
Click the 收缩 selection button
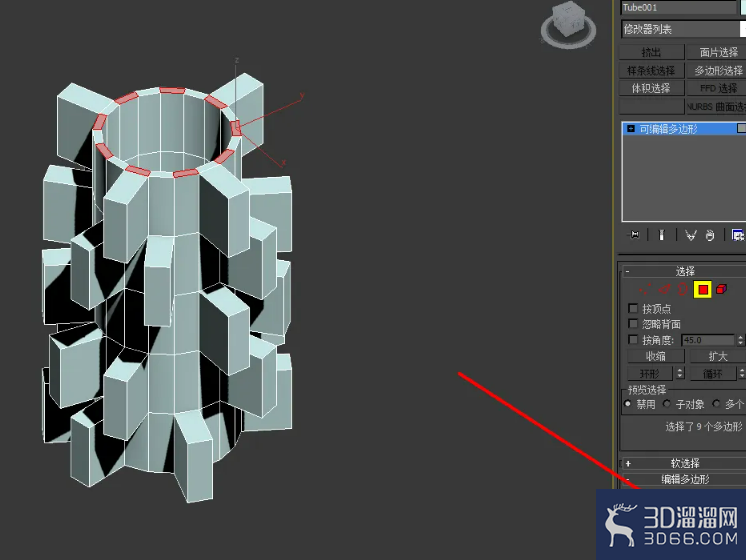(656, 356)
